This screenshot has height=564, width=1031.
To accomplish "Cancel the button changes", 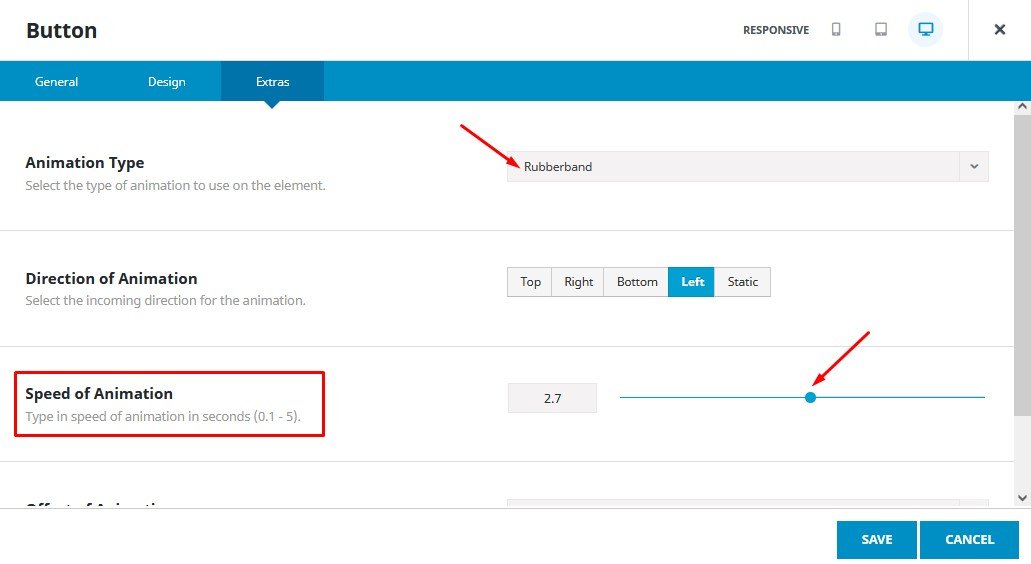I will 969,540.
